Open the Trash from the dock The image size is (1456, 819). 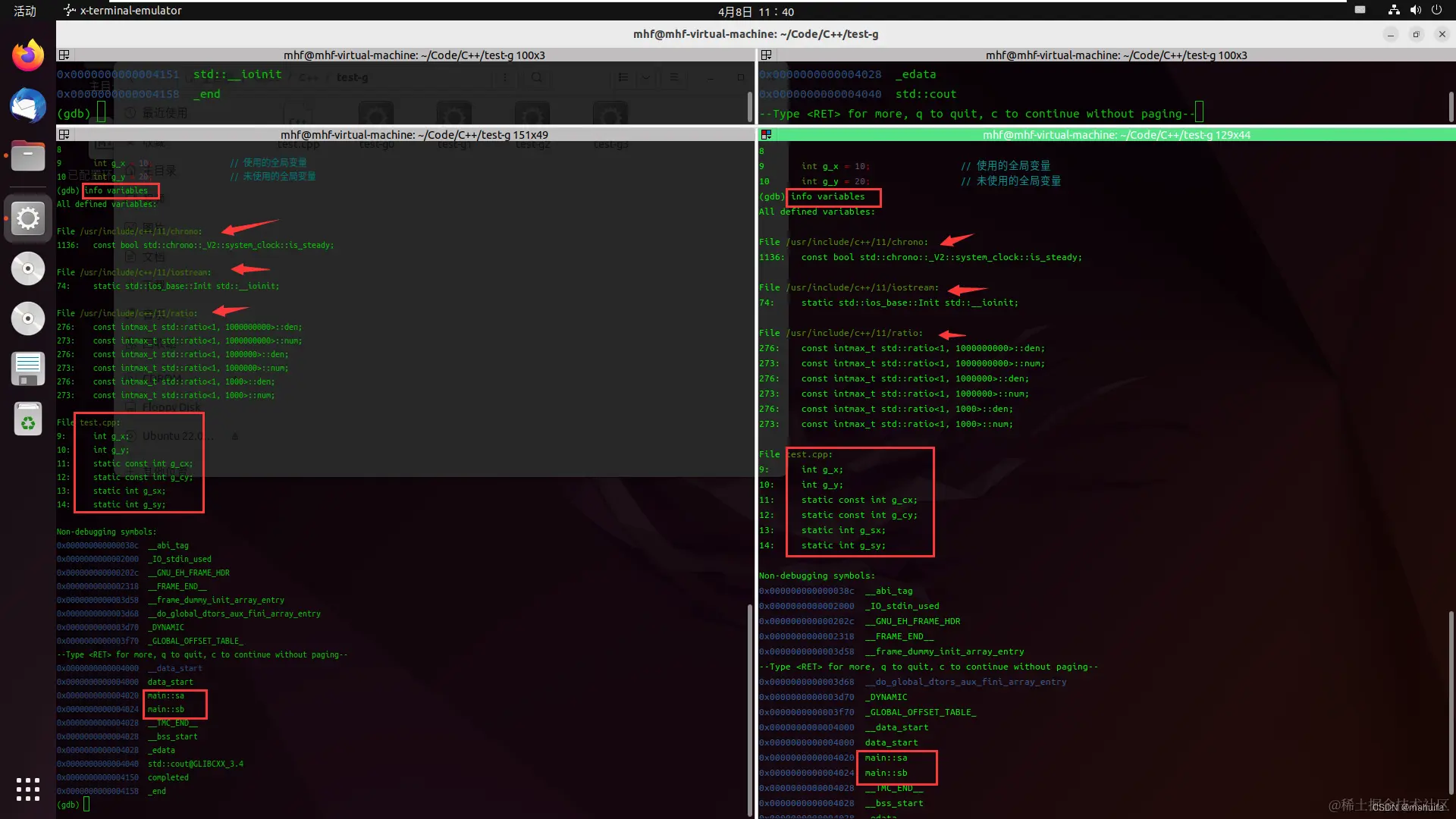click(x=28, y=419)
